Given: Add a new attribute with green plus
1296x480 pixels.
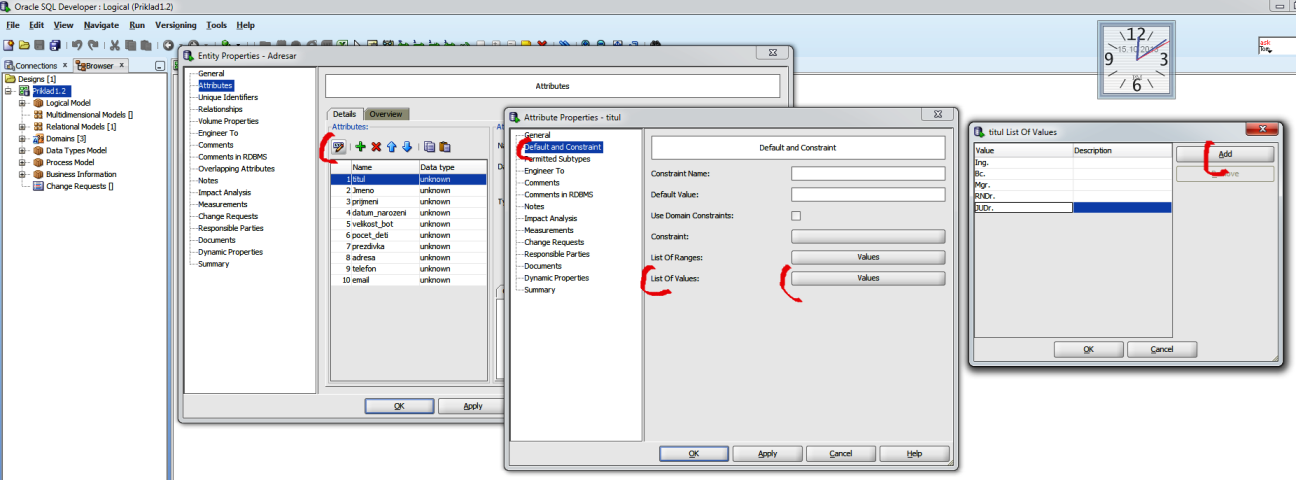Looking at the screenshot, I should tap(360, 147).
